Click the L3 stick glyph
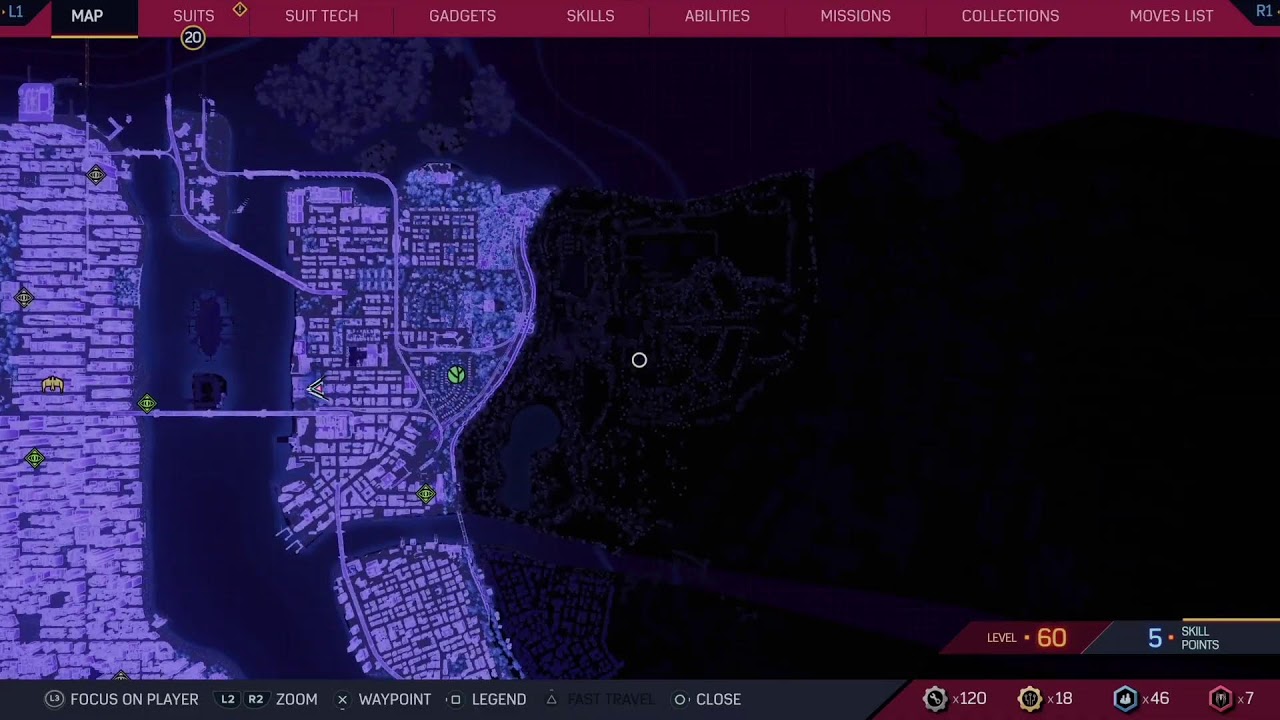1280x720 pixels. coord(55,699)
